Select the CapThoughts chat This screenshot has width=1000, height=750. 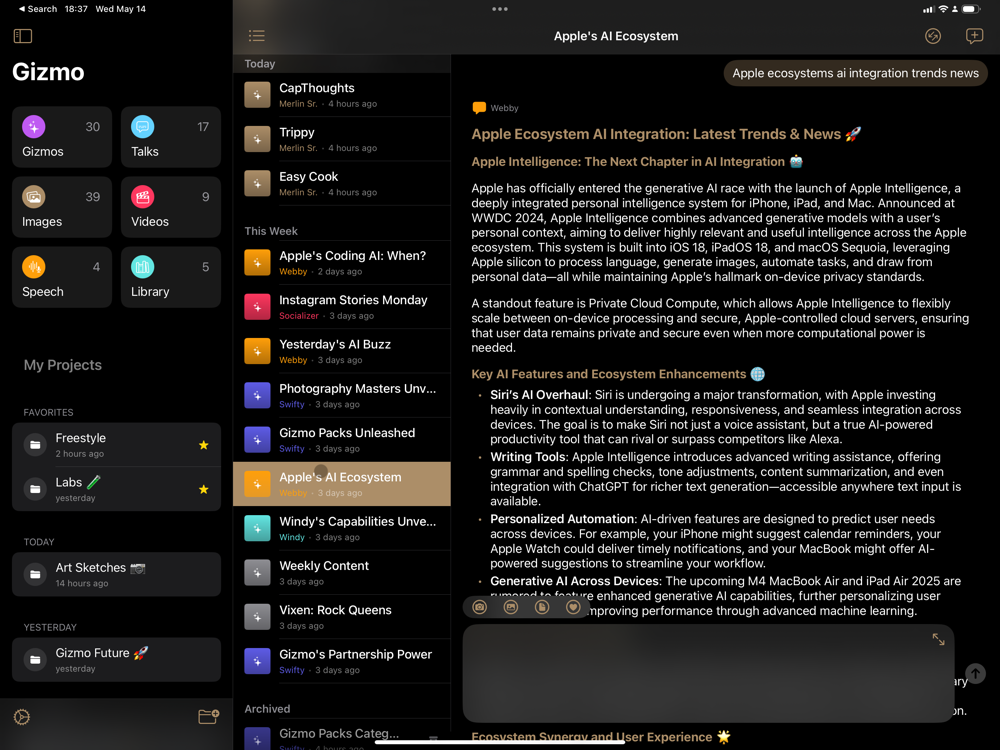(342, 95)
